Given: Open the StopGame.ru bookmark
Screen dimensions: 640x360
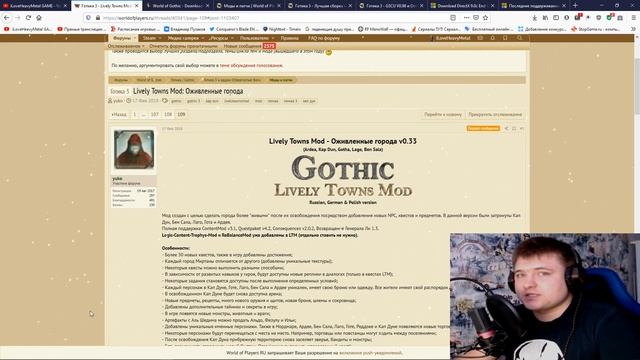Looking at the screenshot, I should [x=596, y=29].
